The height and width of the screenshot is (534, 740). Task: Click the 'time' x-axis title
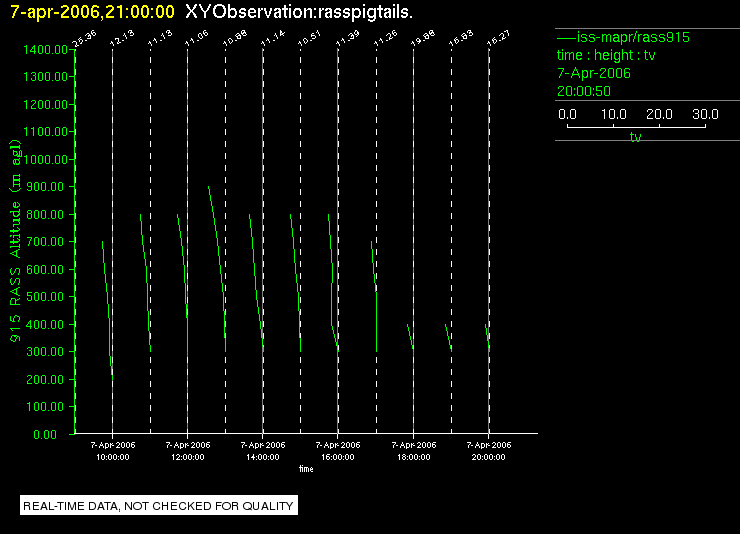306,469
